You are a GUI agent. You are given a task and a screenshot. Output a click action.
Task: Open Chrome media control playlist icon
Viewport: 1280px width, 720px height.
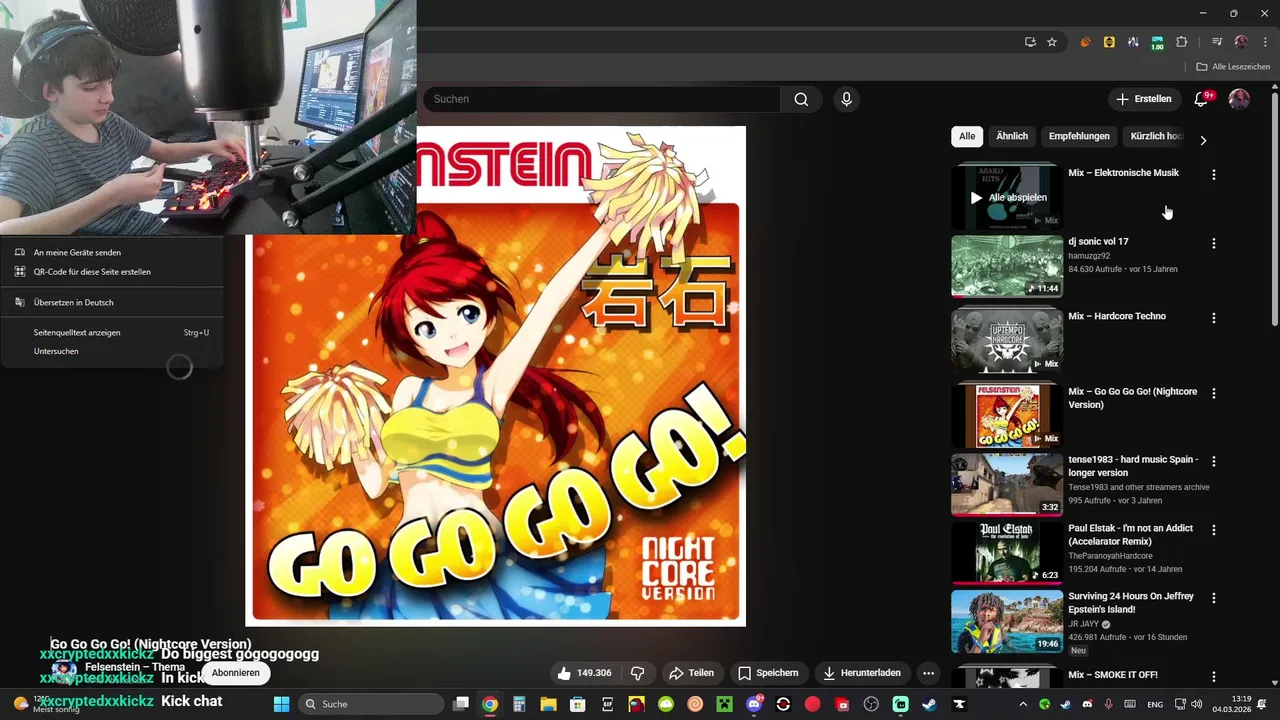(x=1217, y=42)
